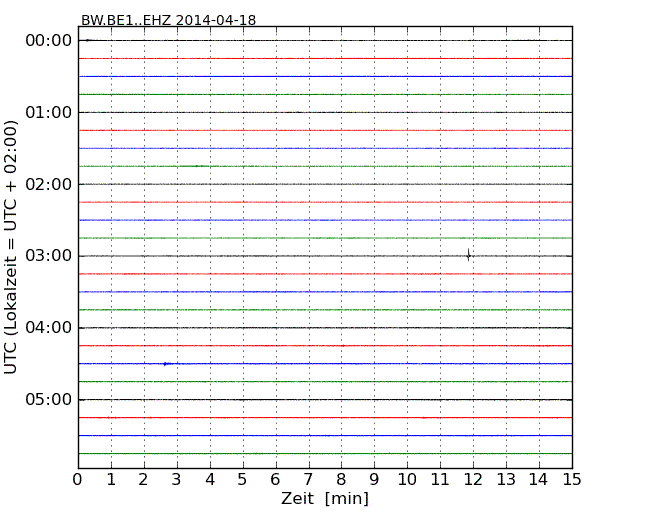Click x-axis tick label 4
Image resolution: width=650 pixels, height=520 pixels.
[210, 479]
